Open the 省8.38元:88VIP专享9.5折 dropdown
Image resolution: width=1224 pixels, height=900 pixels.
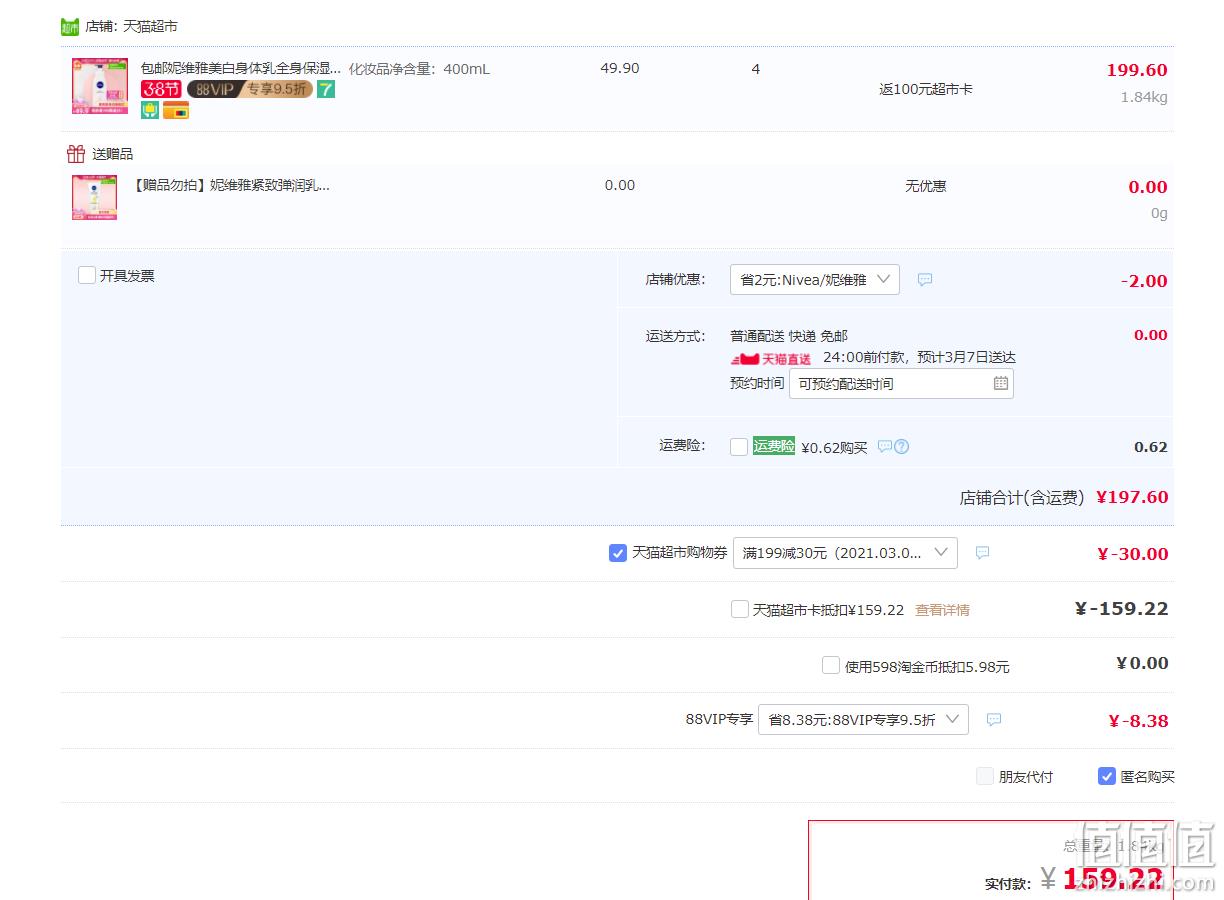tap(863, 719)
